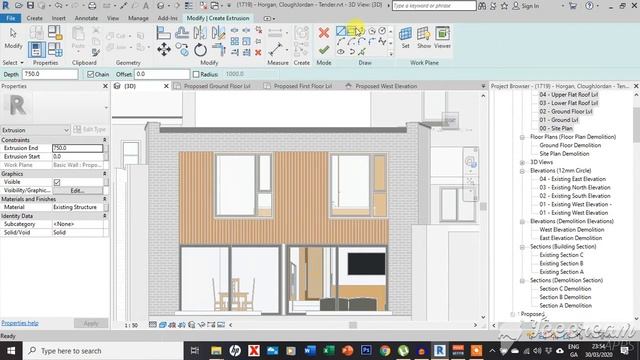Viewport: 640px width, 360px height.
Task: Open the Annotate ribbon tab
Action: coord(86,18)
